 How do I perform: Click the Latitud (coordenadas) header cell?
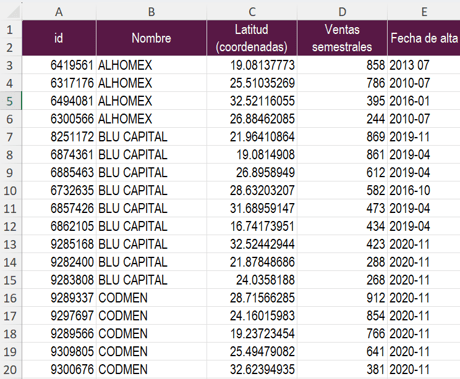(252, 38)
